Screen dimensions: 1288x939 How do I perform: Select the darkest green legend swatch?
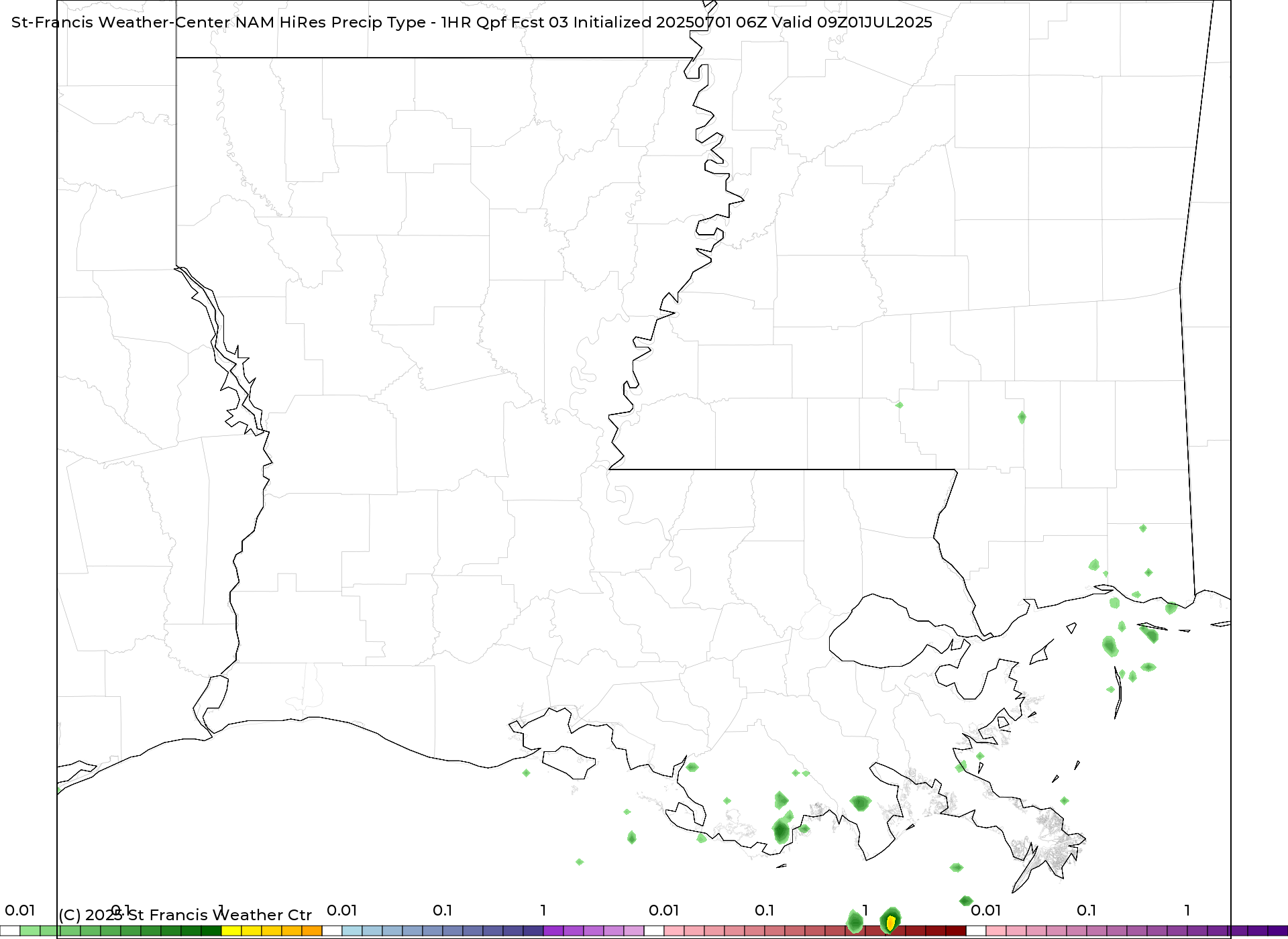211,931
